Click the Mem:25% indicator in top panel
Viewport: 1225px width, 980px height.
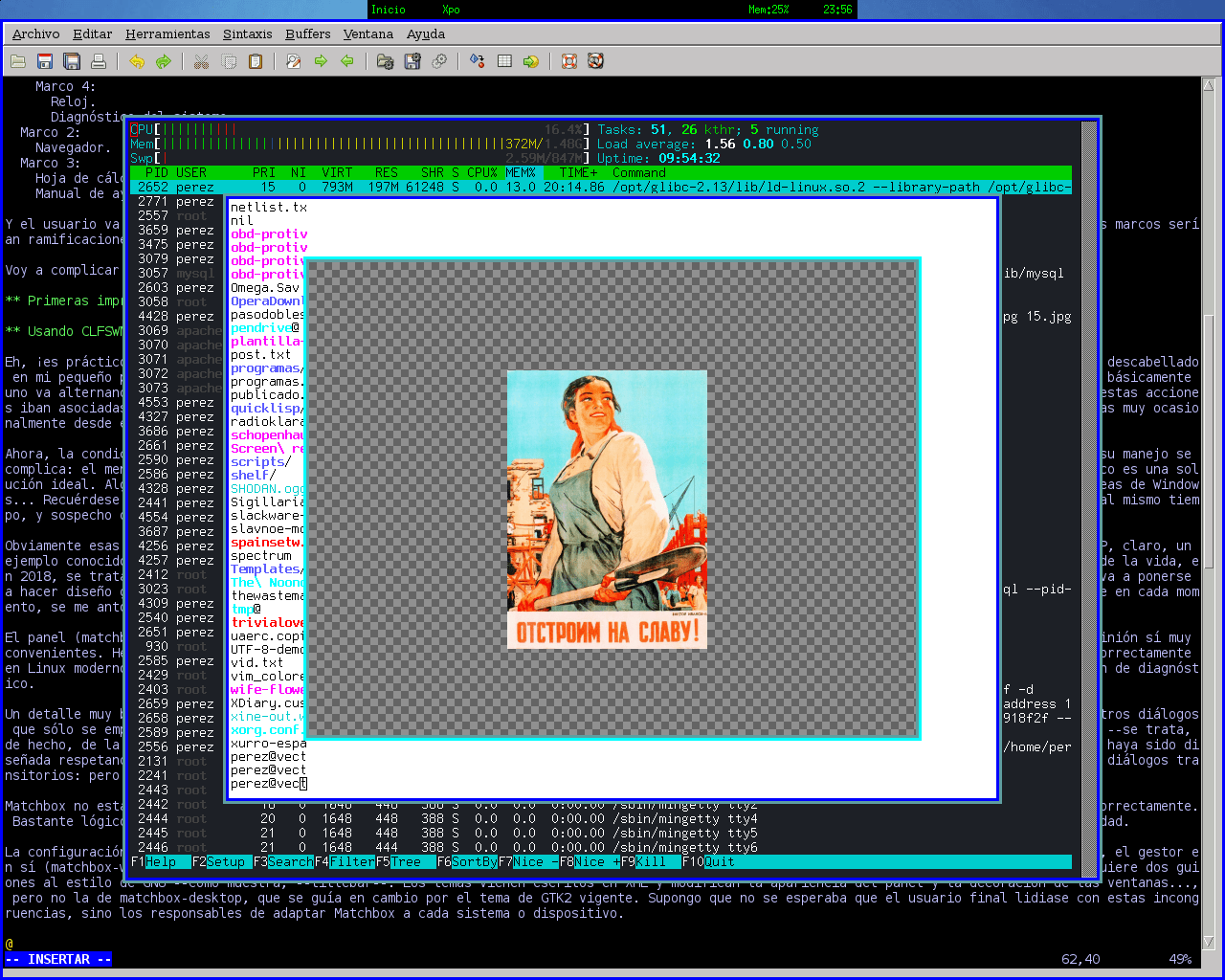(768, 10)
